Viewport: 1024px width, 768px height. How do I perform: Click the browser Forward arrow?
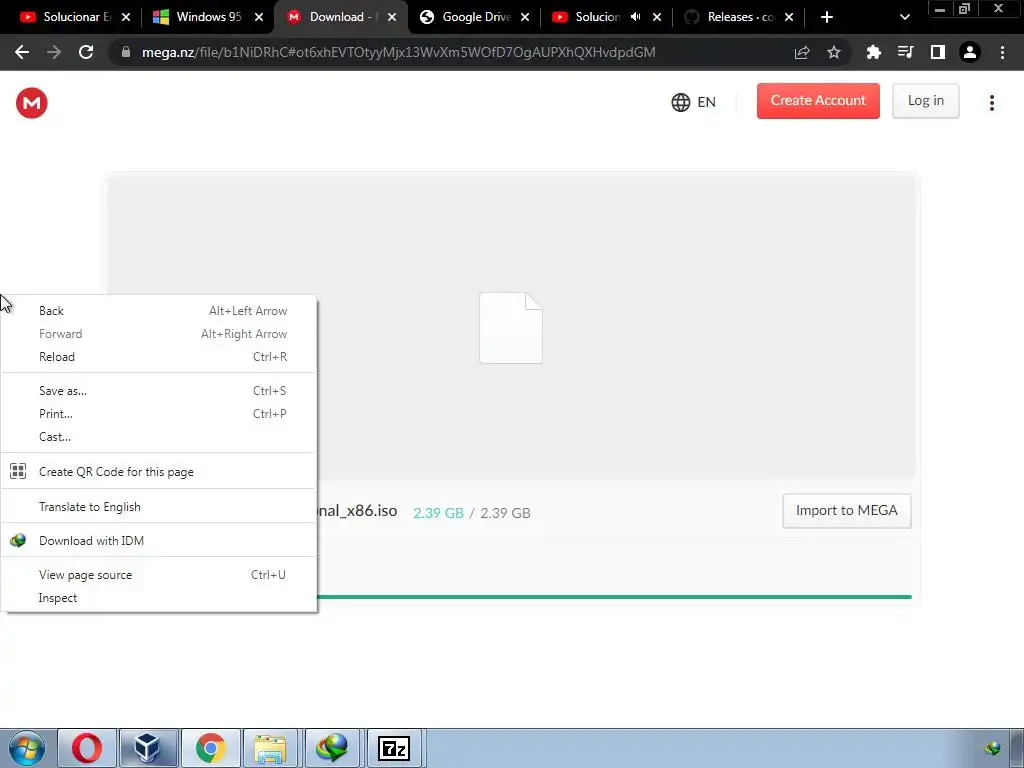pos(54,52)
